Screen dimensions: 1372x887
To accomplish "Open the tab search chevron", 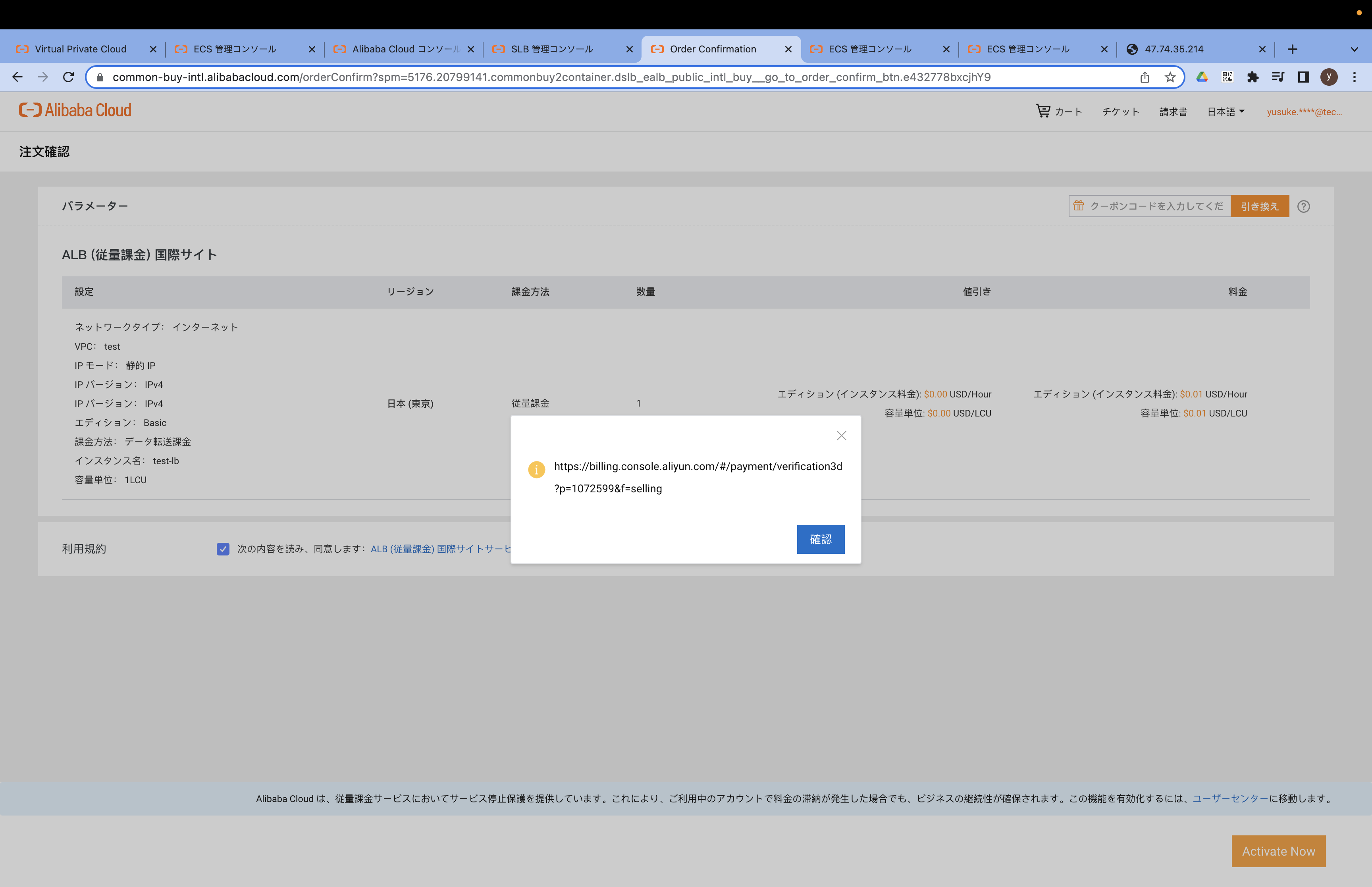I will (1354, 49).
